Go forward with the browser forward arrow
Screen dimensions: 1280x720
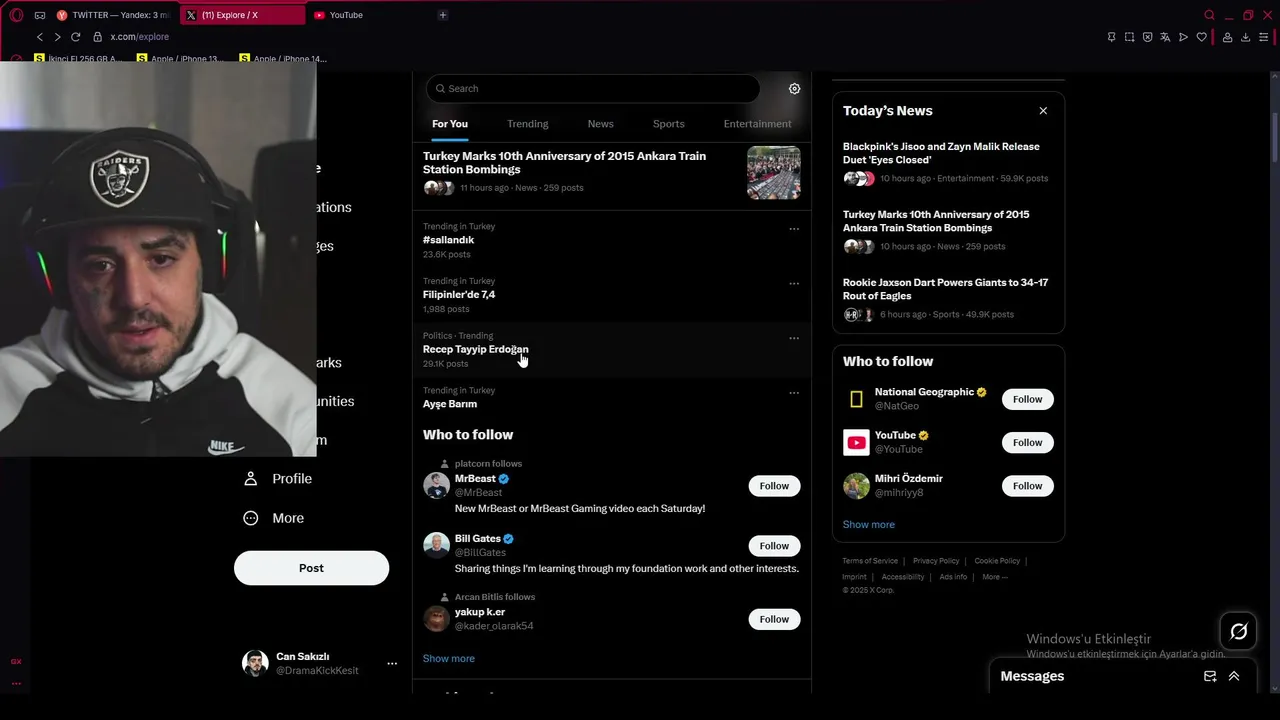coord(57,37)
